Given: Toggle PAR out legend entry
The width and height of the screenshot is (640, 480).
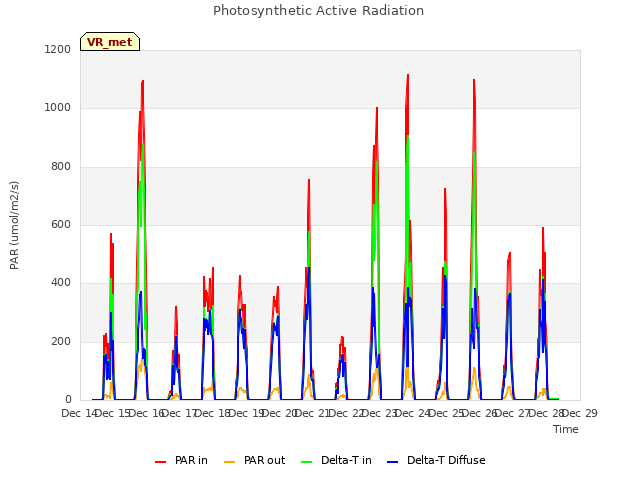Looking at the screenshot, I should click(x=255, y=460).
